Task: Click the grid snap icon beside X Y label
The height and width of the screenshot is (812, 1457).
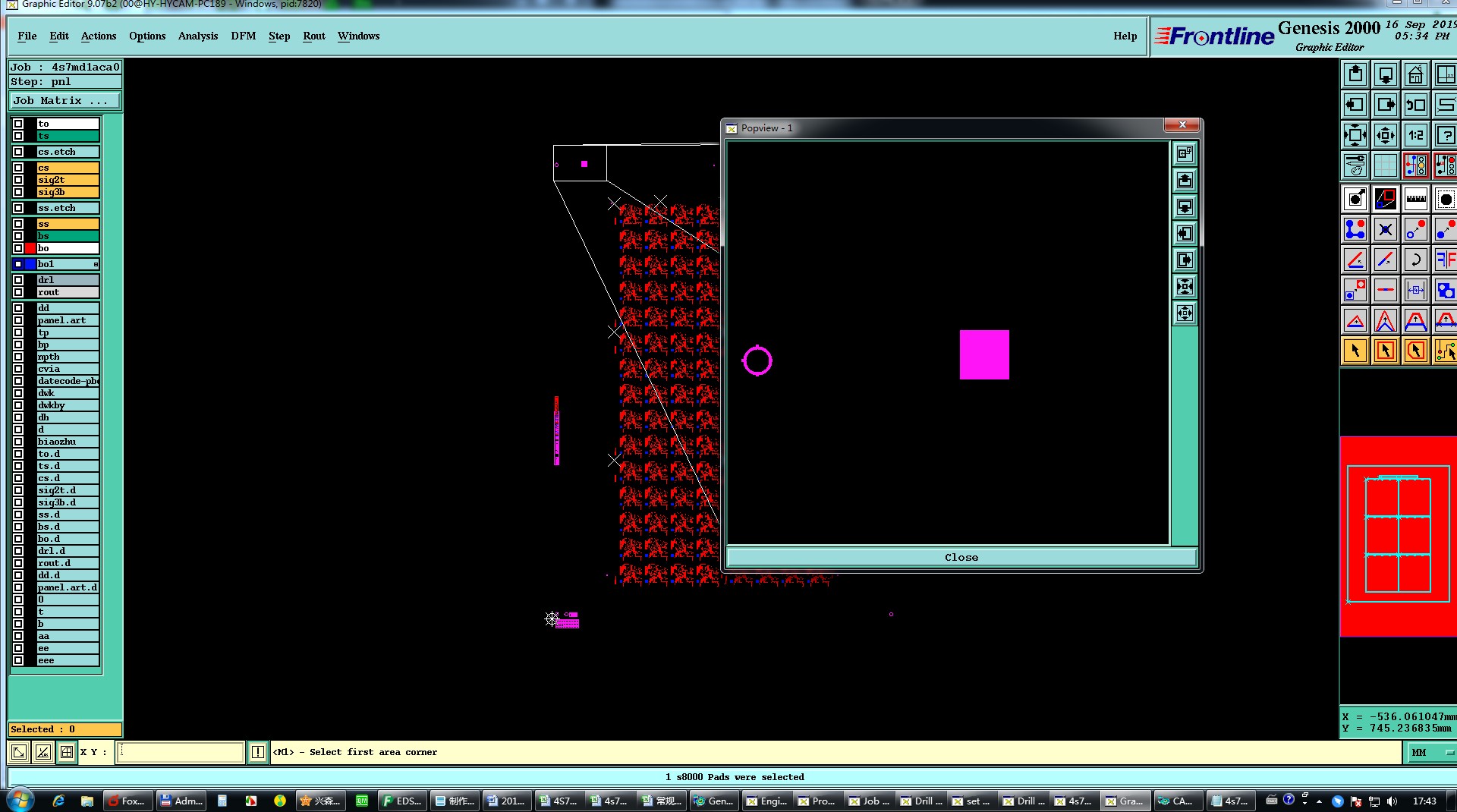Action: pyautogui.click(x=67, y=752)
